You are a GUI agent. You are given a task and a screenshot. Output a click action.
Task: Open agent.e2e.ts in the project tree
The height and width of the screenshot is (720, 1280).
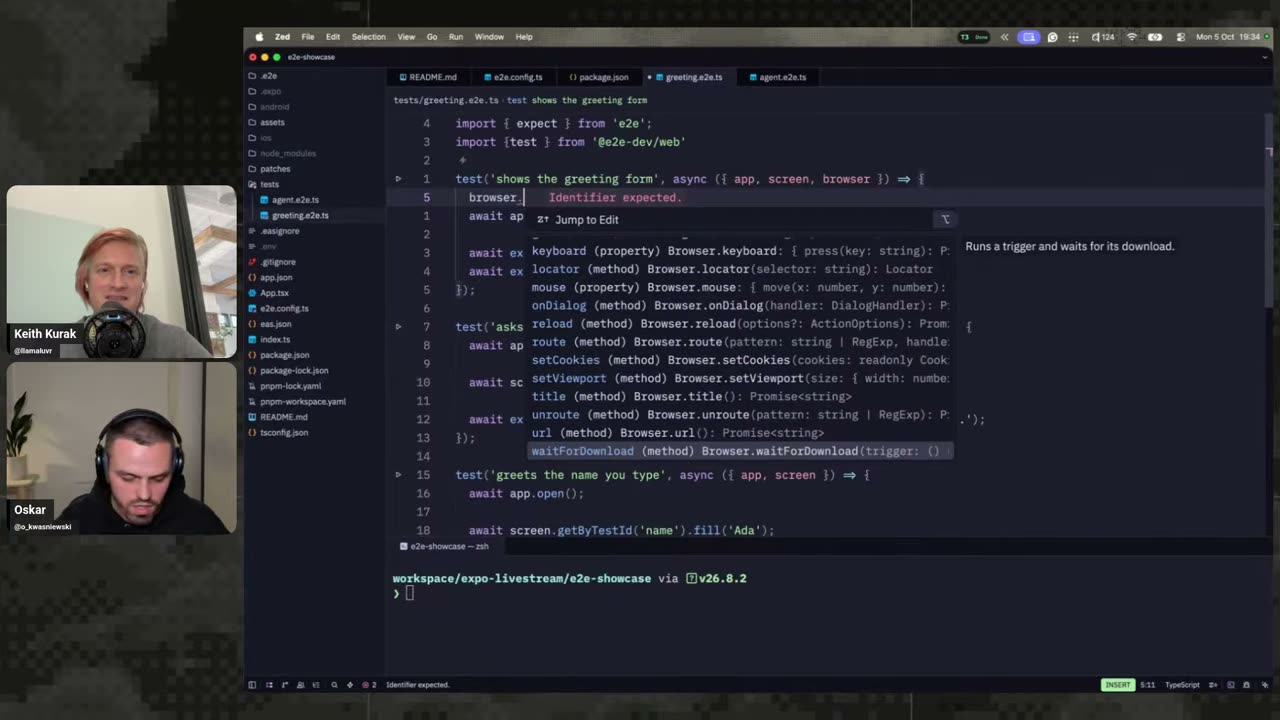click(x=295, y=200)
